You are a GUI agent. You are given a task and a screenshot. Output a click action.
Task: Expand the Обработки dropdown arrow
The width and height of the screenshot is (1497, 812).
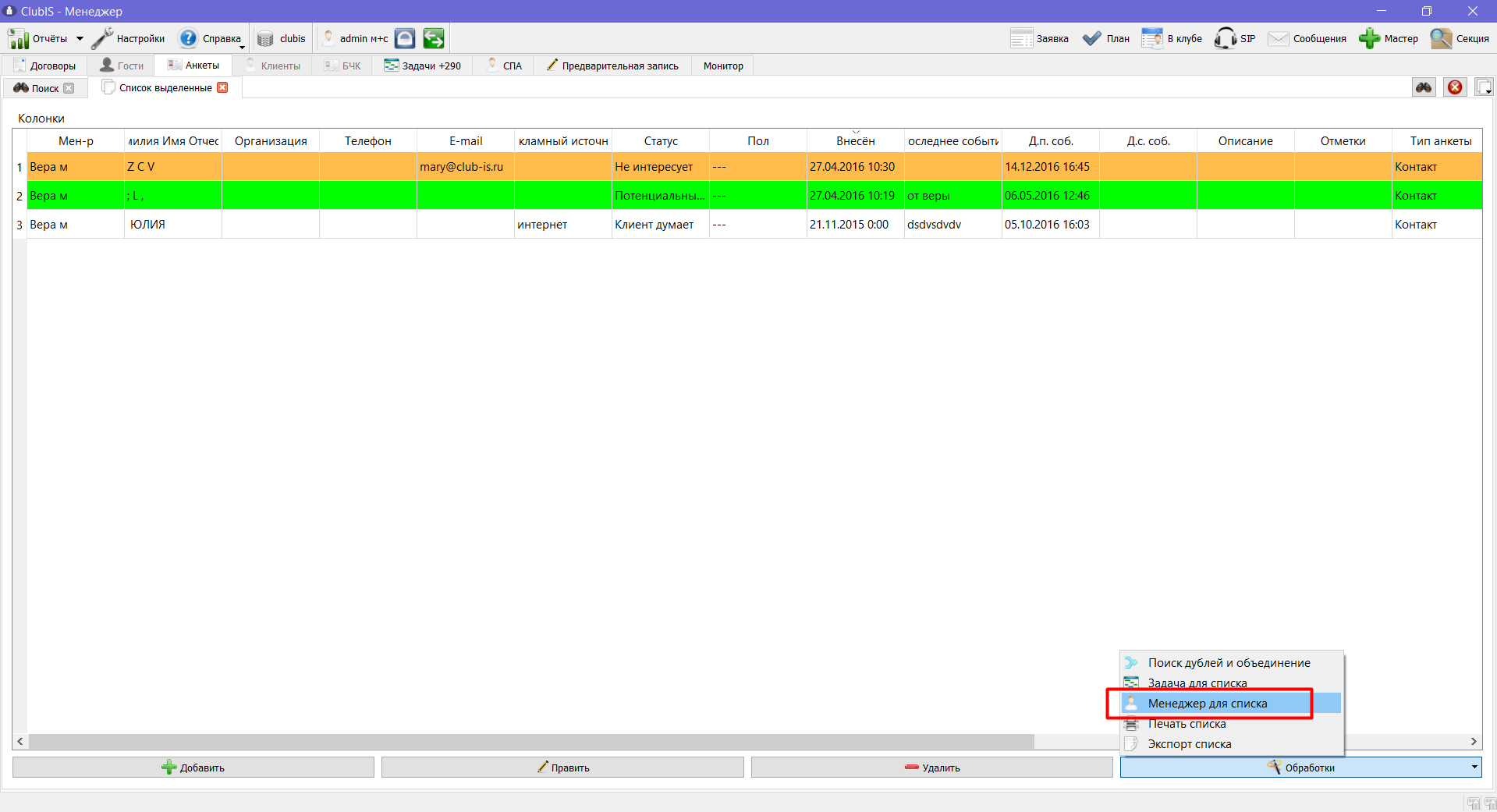(x=1474, y=767)
